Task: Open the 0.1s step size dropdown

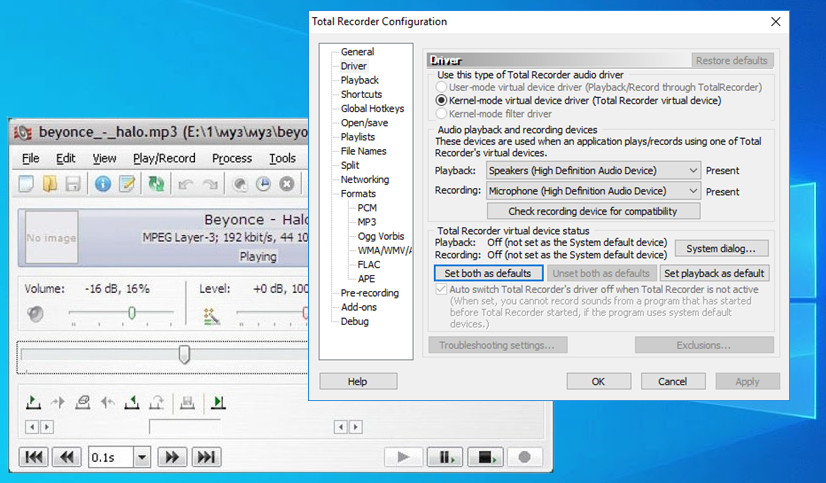Action: [x=141, y=457]
